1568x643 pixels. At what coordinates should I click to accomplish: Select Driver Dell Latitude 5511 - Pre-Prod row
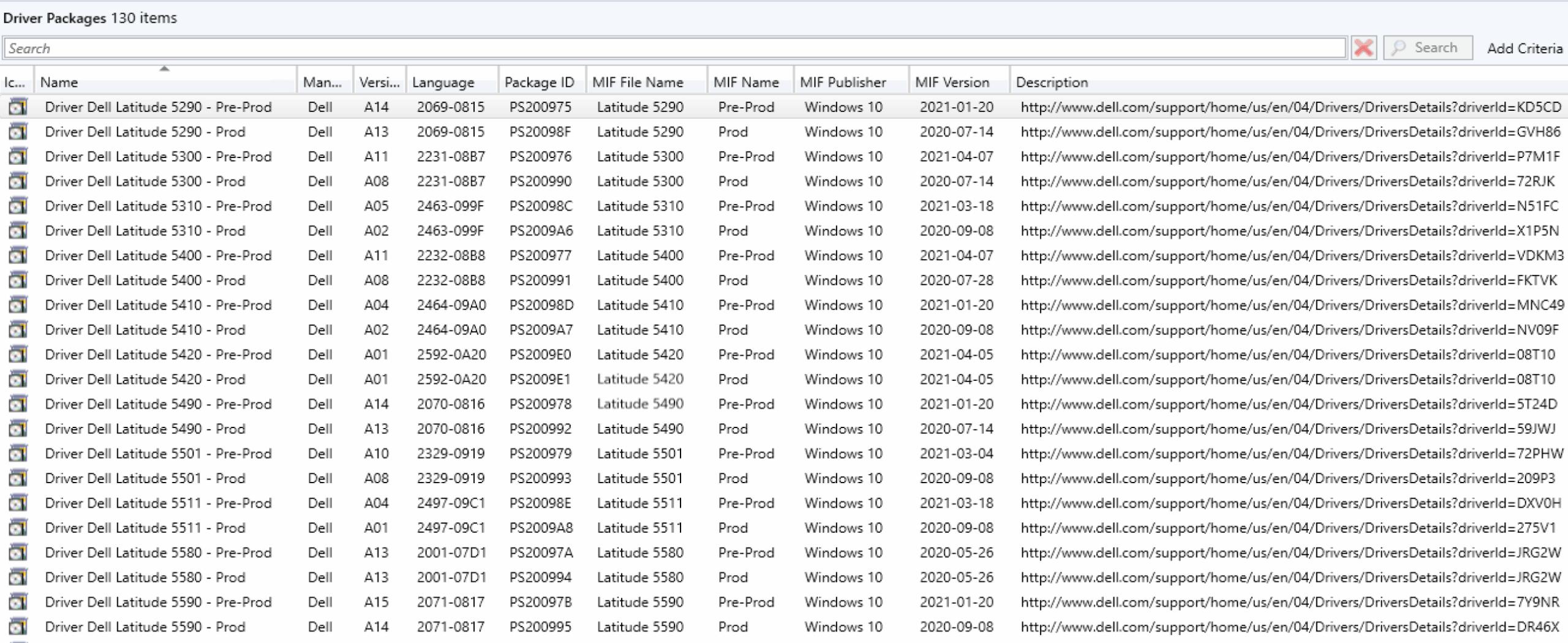pos(158,503)
